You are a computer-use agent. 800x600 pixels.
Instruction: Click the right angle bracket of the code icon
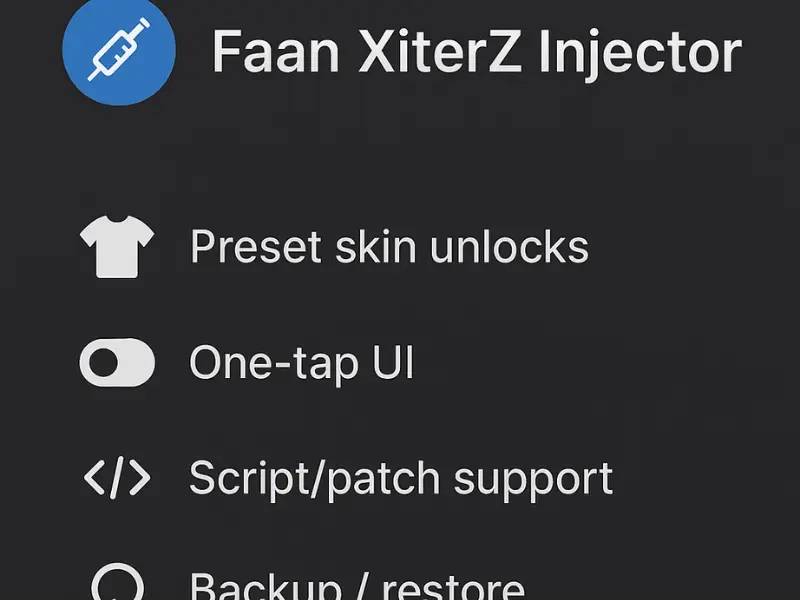coord(140,478)
